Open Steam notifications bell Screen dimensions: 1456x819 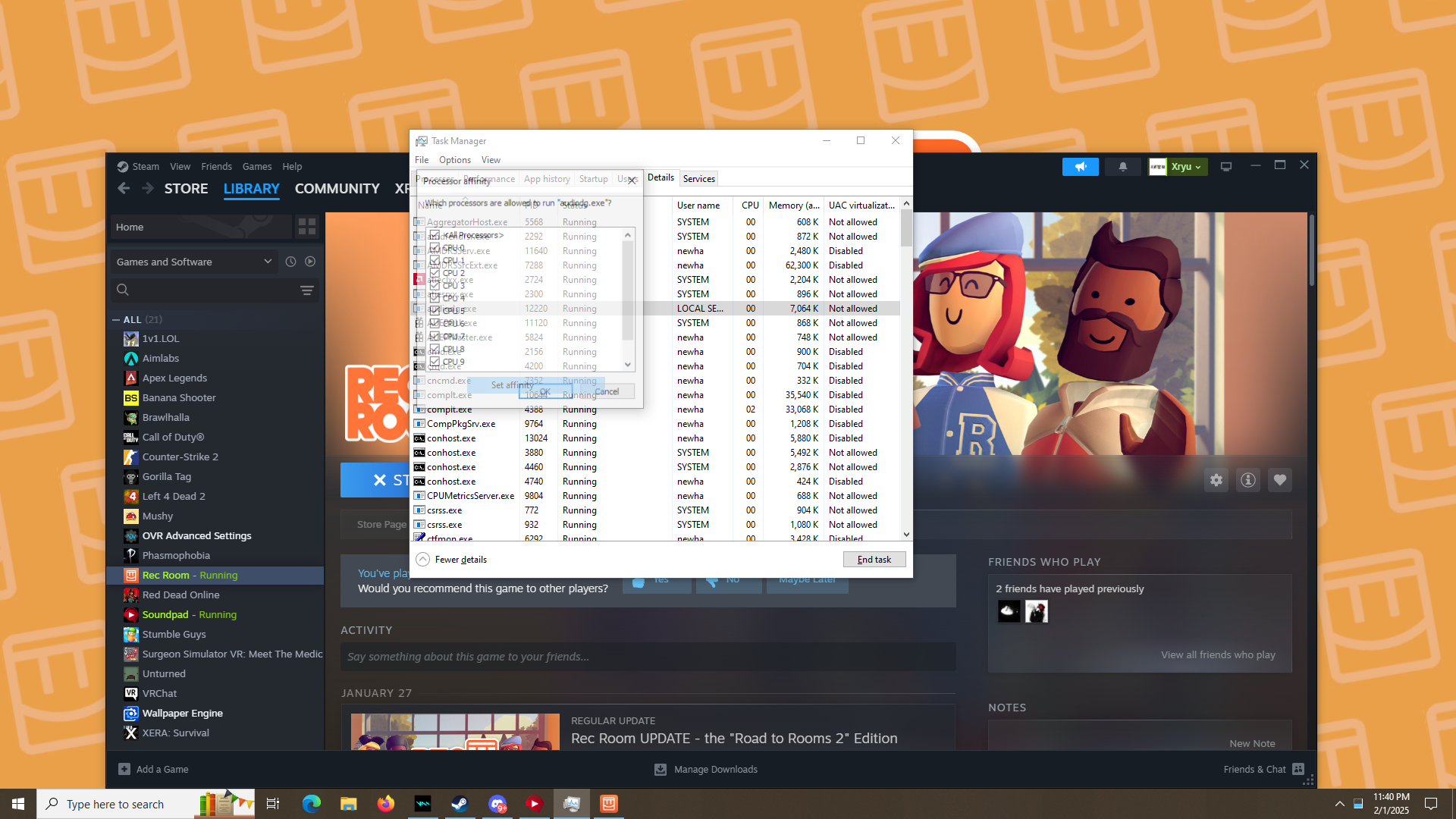pos(1122,167)
